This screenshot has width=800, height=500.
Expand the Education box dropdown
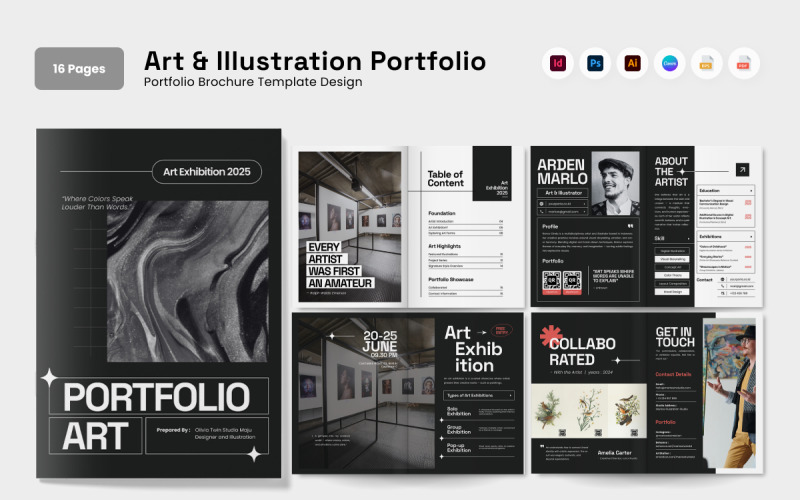(751, 190)
